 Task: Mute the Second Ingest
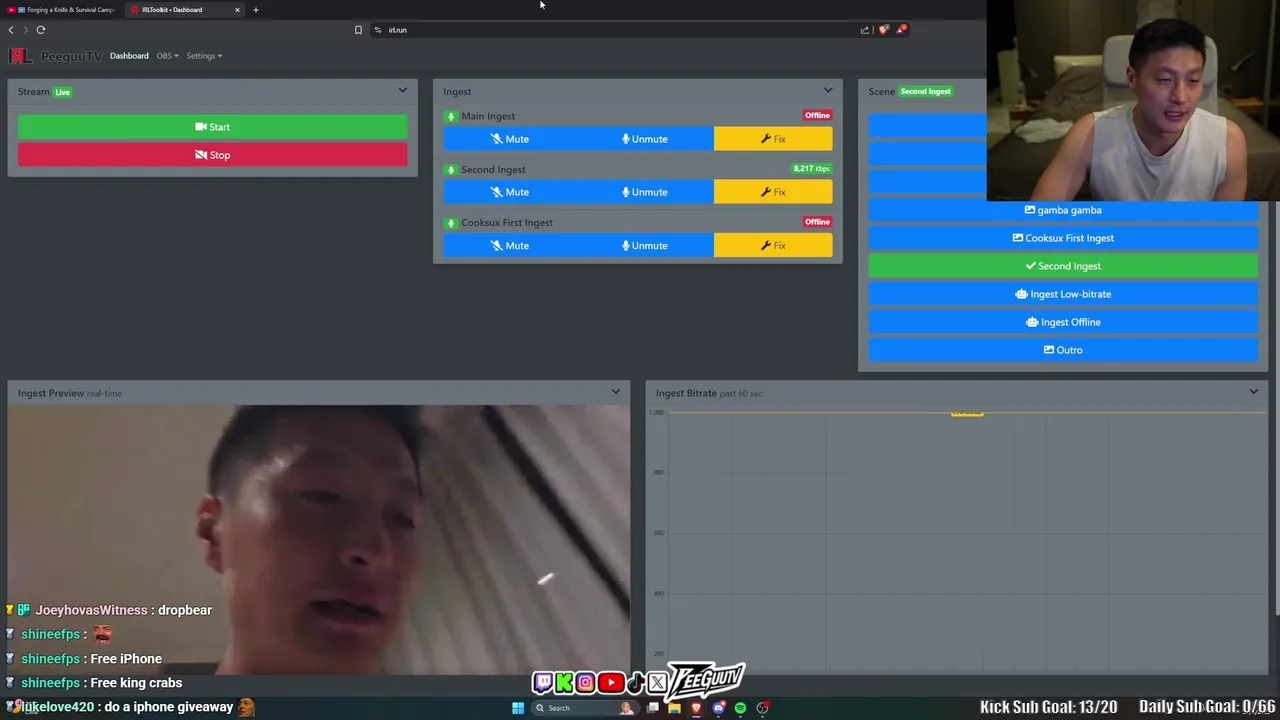pyautogui.click(x=510, y=192)
